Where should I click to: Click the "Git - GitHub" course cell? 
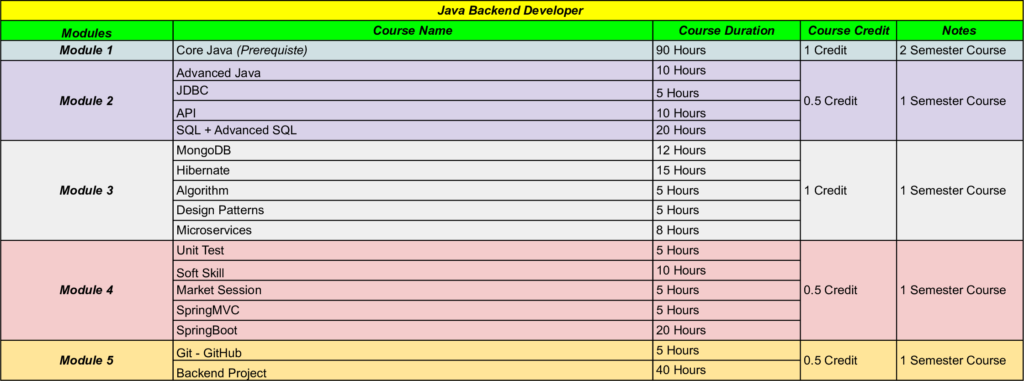pos(413,350)
